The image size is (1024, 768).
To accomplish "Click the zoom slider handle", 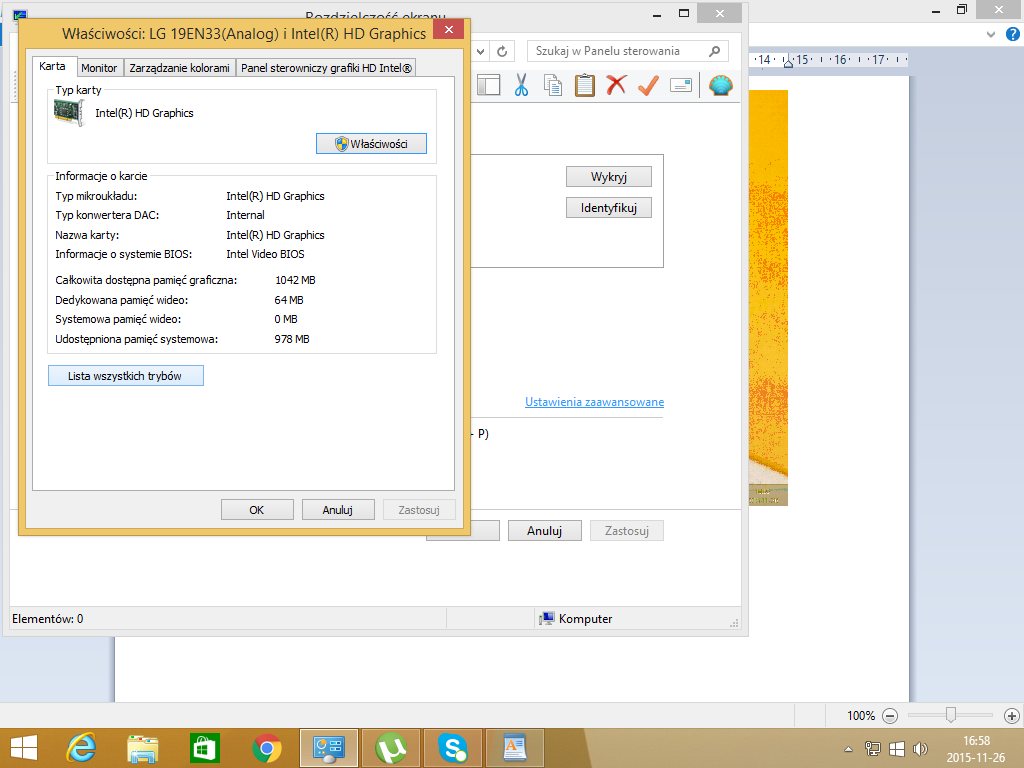I will click(951, 715).
